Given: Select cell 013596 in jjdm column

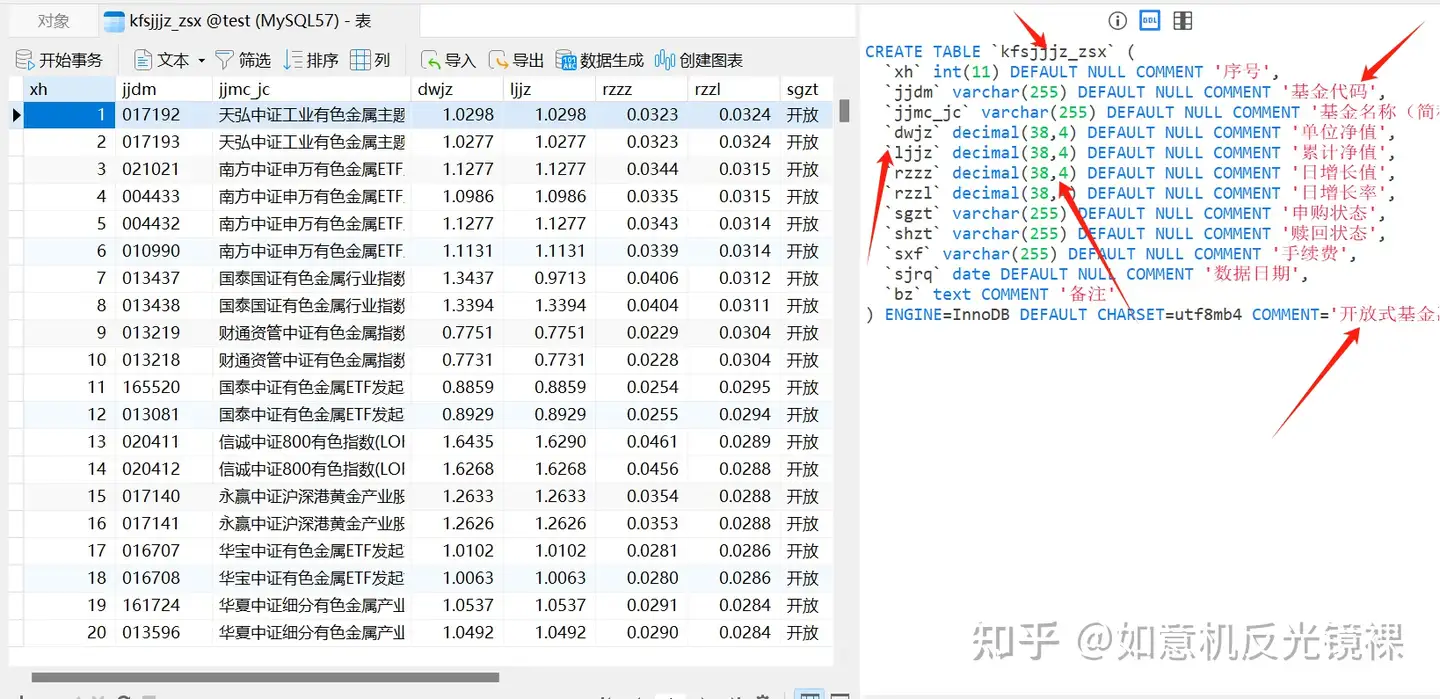Looking at the screenshot, I should (163, 632).
